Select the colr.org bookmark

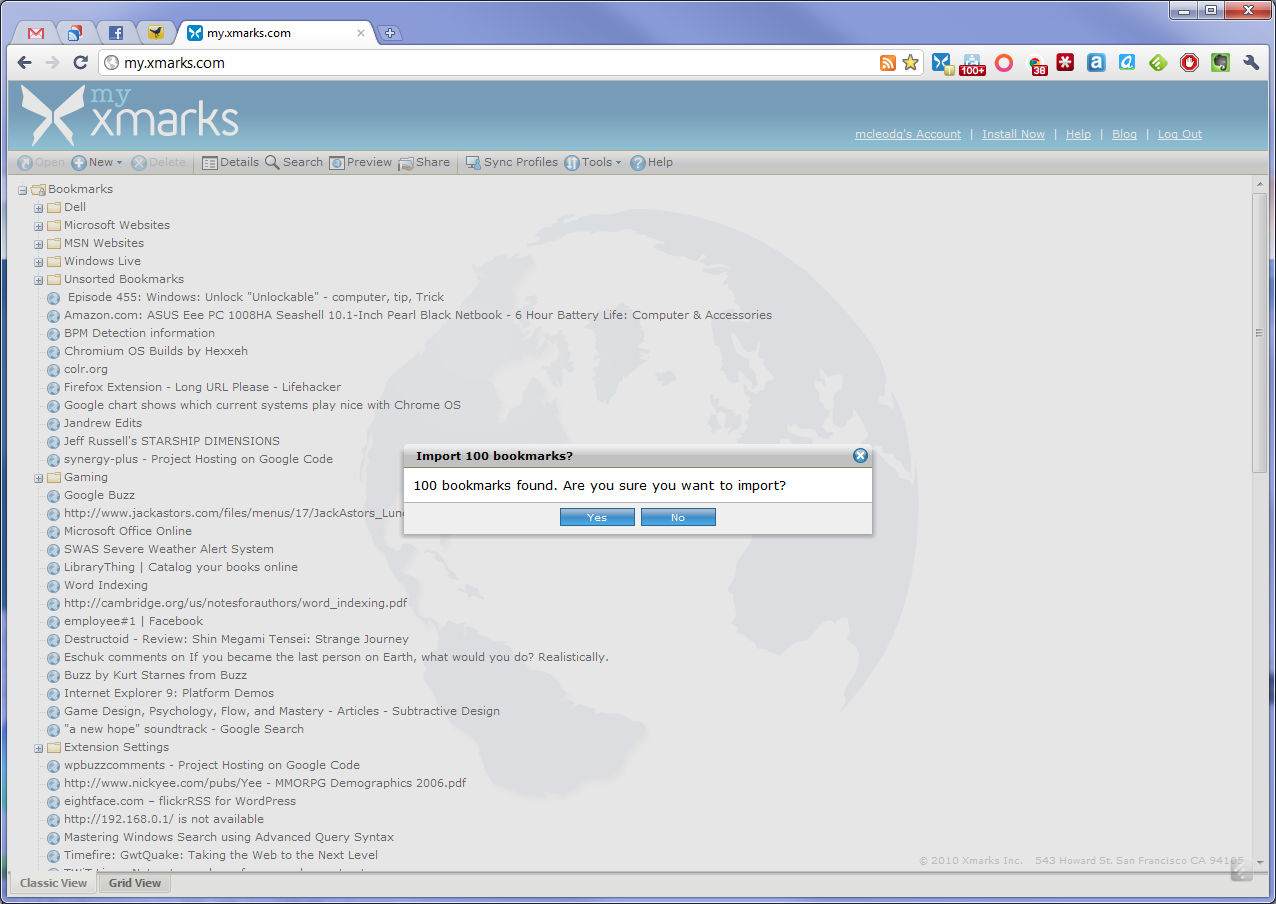pos(86,370)
